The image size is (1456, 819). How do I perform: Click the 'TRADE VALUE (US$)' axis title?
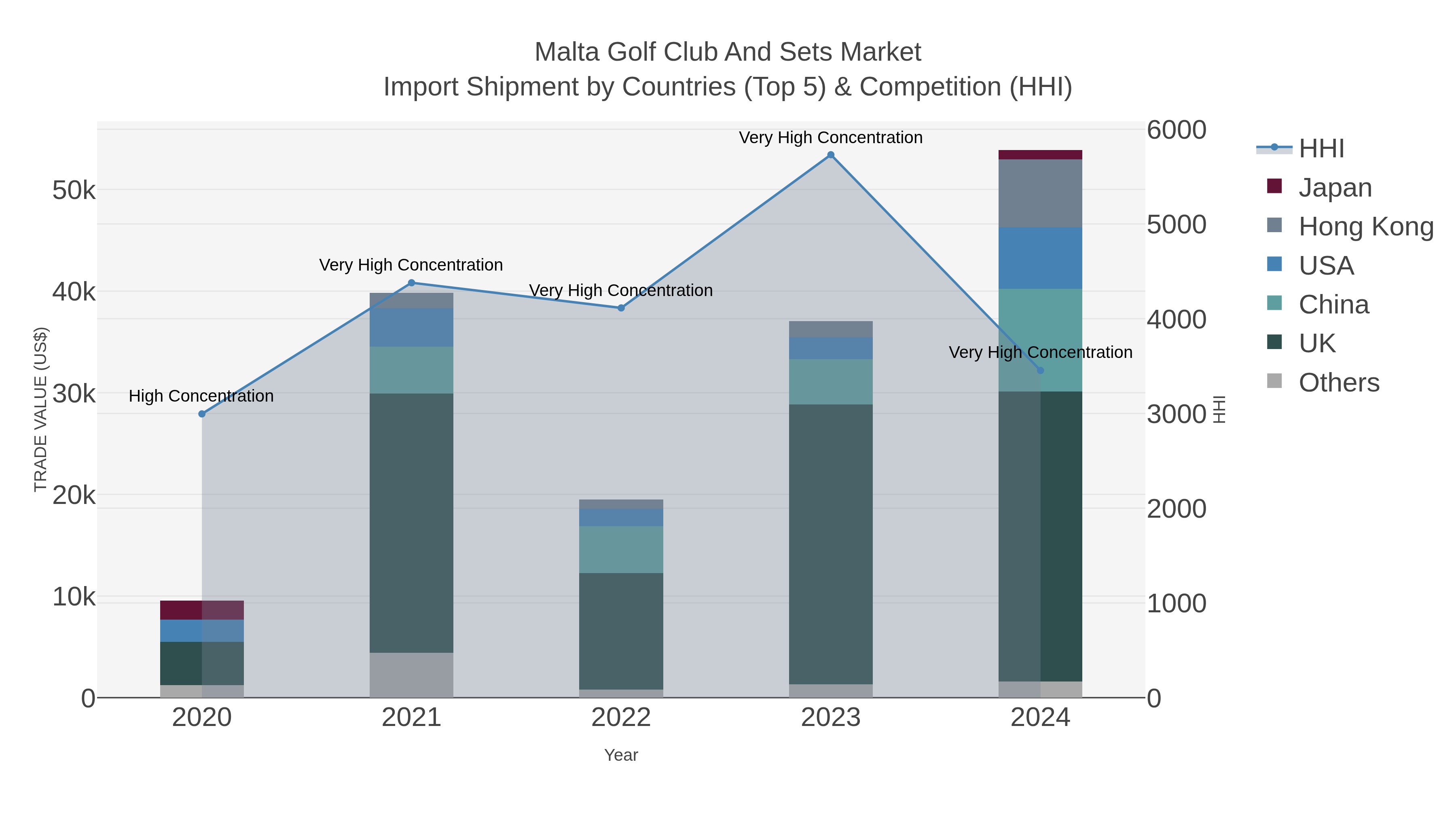click(41, 409)
